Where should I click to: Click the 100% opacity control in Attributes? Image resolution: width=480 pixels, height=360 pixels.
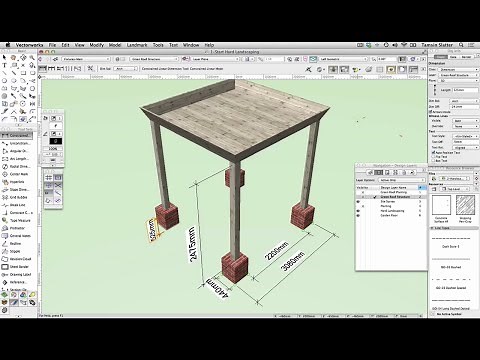pos(53,149)
